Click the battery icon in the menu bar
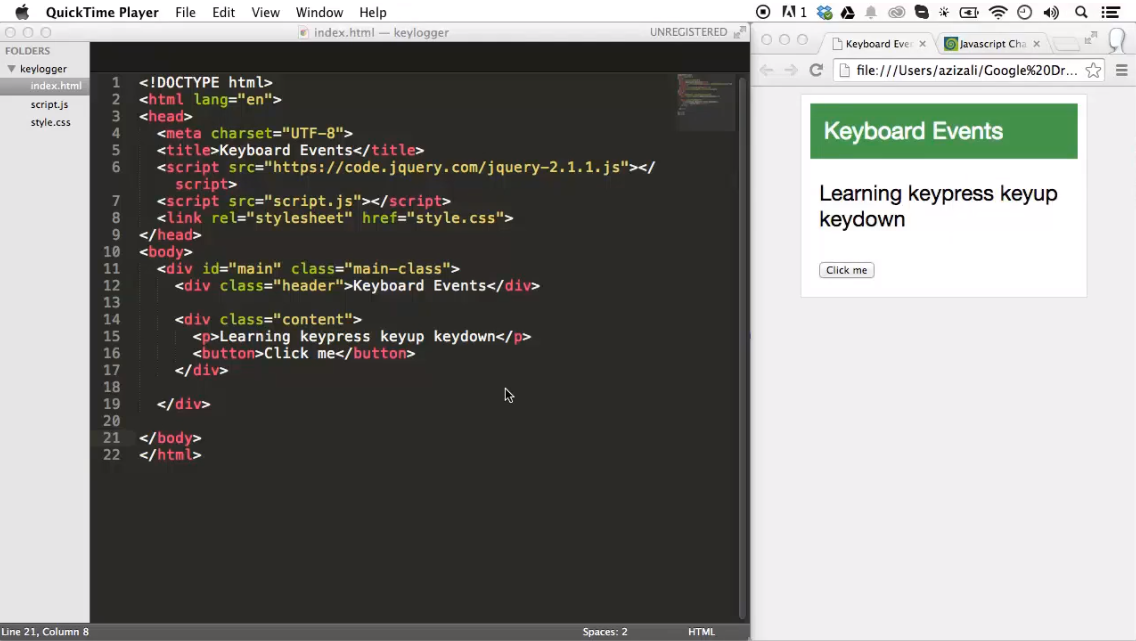This screenshot has width=1136, height=641. [967, 12]
